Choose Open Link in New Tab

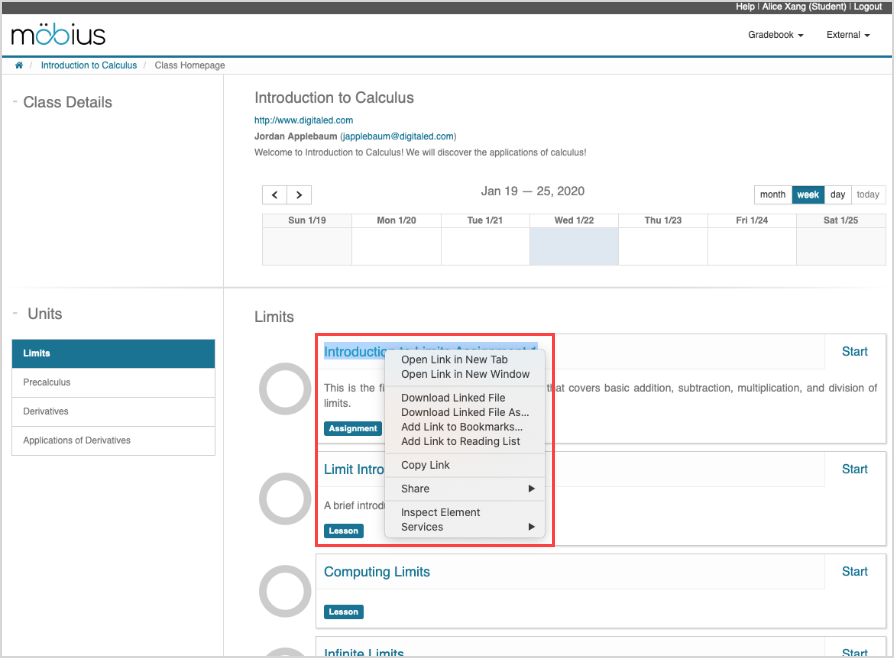pyautogui.click(x=454, y=360)
